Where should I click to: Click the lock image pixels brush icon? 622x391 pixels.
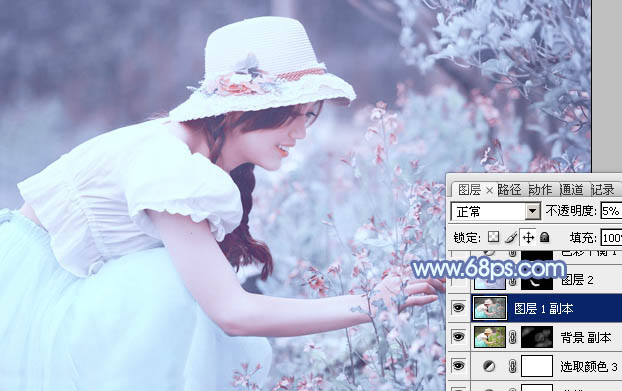[x=511, y=238]
